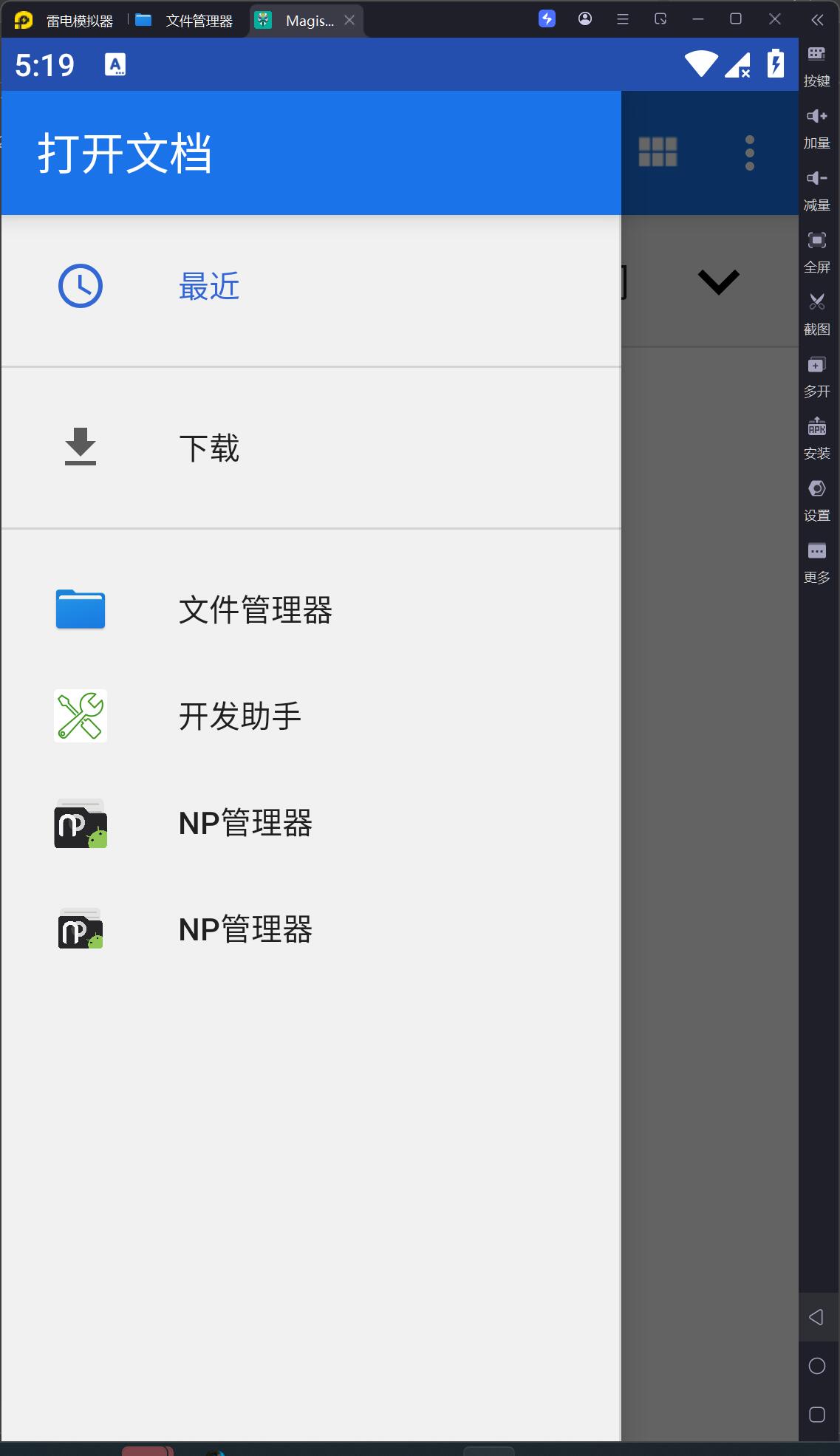Select 开发助手 in the drawer
840x1456 pixels.
pyautogui.click(x=310, y=717)
